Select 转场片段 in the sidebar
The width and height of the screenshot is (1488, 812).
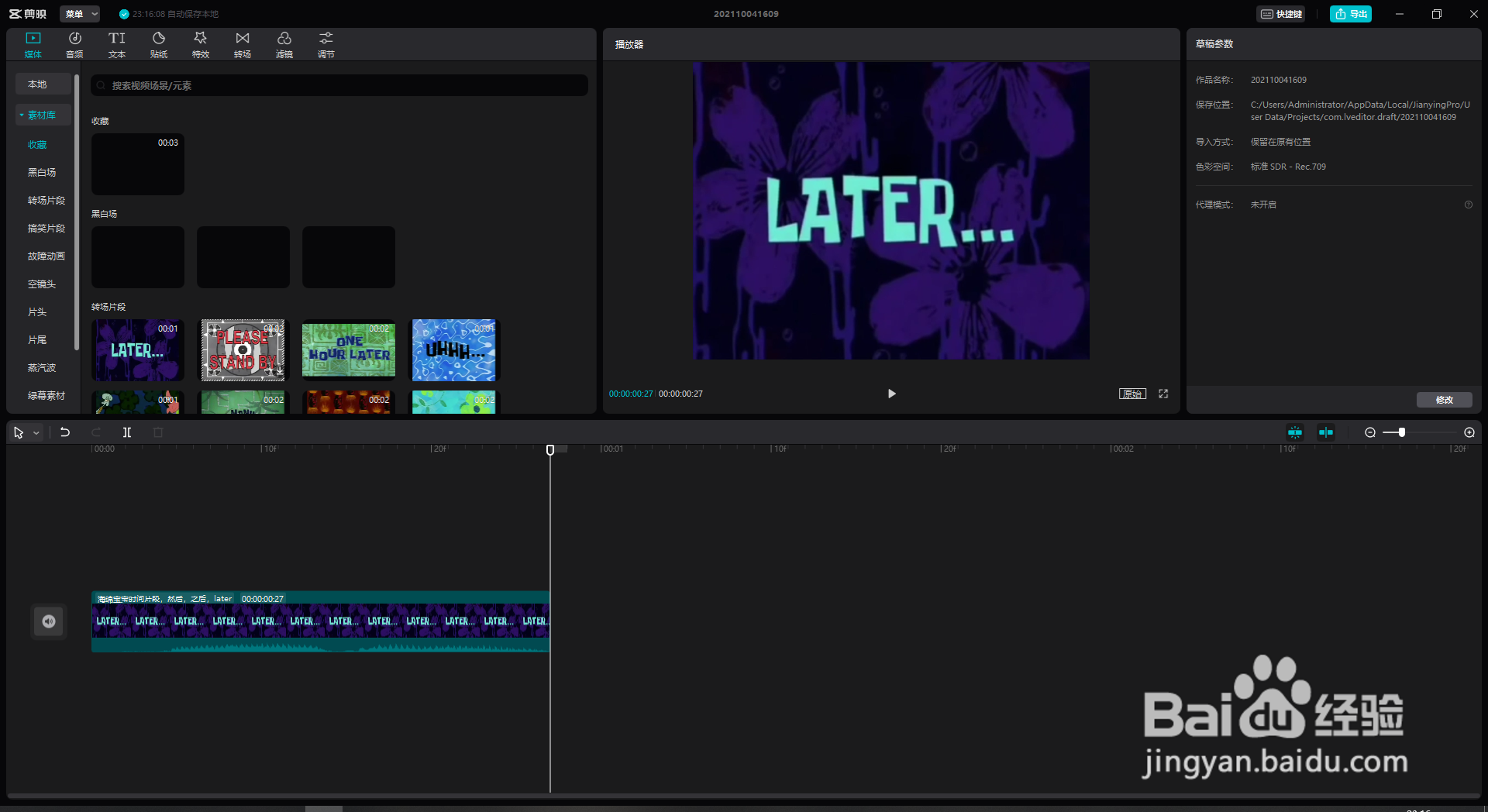(x=46, y=201)
